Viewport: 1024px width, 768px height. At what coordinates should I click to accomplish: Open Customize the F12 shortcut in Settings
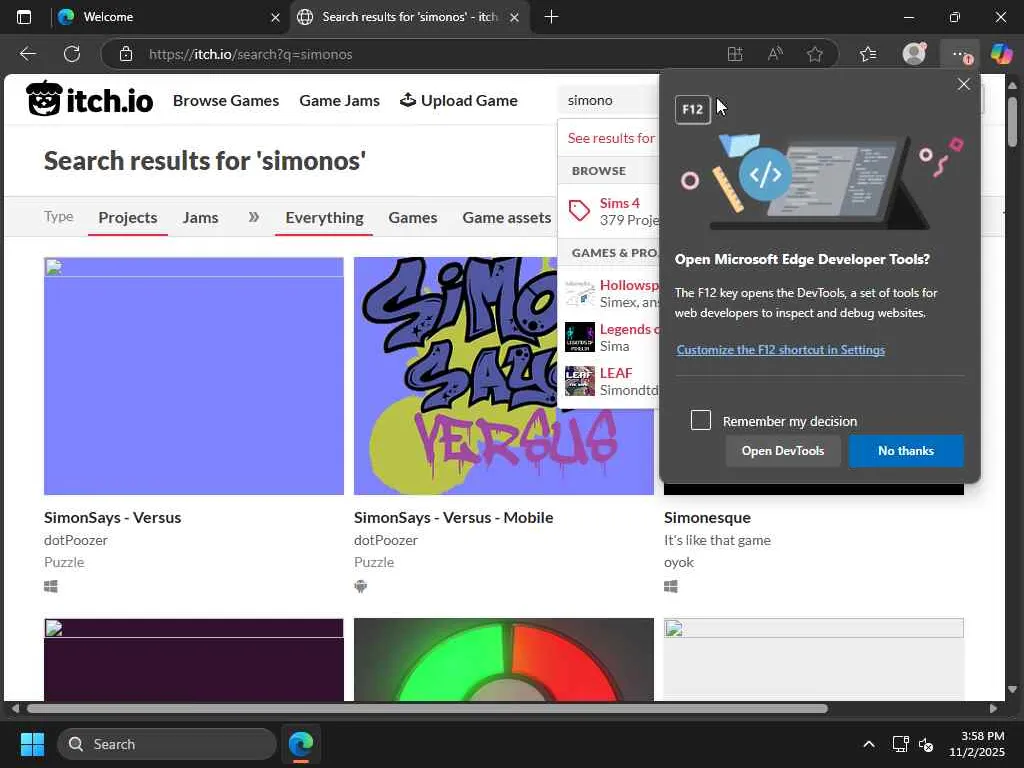780,349
